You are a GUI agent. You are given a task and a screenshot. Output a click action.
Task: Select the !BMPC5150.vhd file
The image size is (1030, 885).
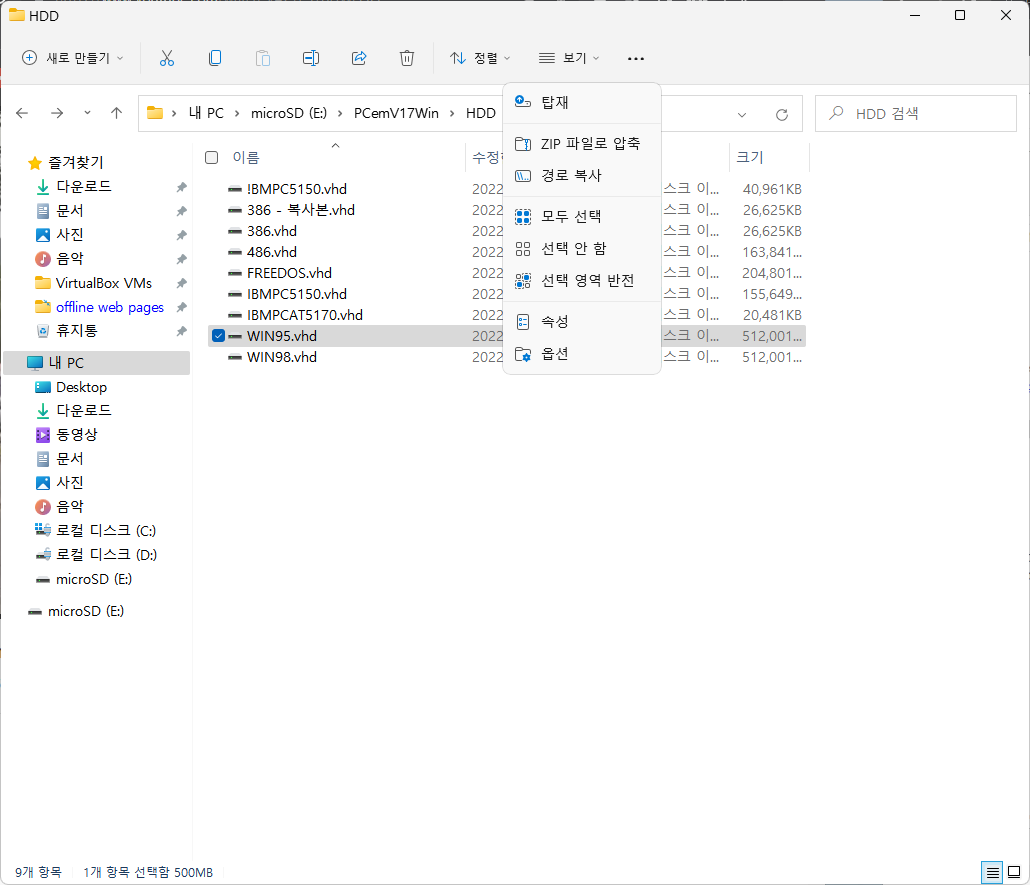click(297, 189)
